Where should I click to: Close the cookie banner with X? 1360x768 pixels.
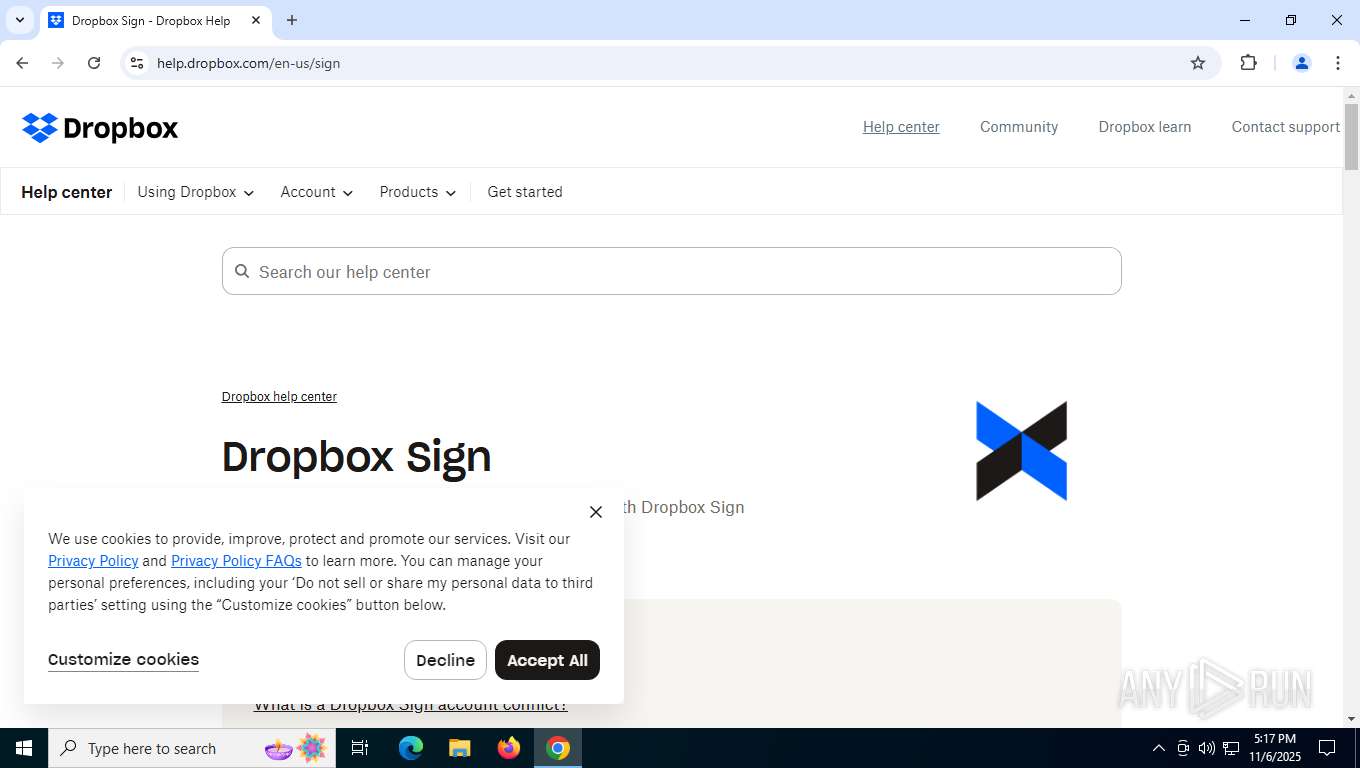point(596,512)
